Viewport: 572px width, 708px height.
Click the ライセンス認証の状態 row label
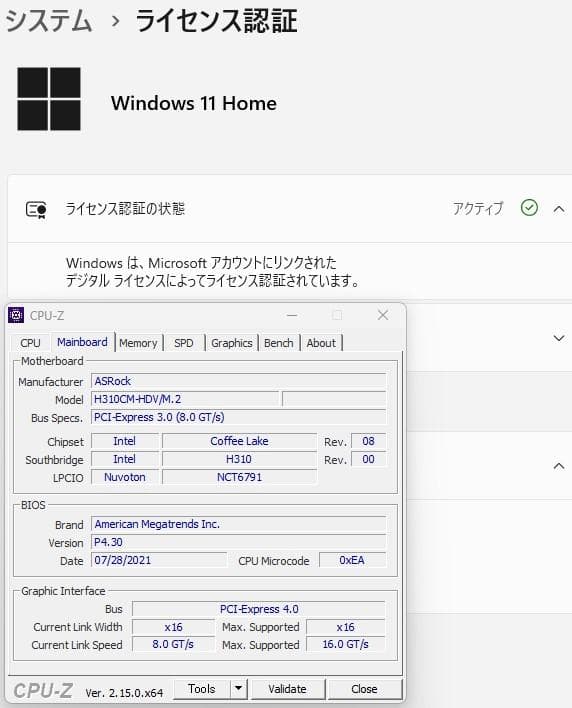coord(125,209)
